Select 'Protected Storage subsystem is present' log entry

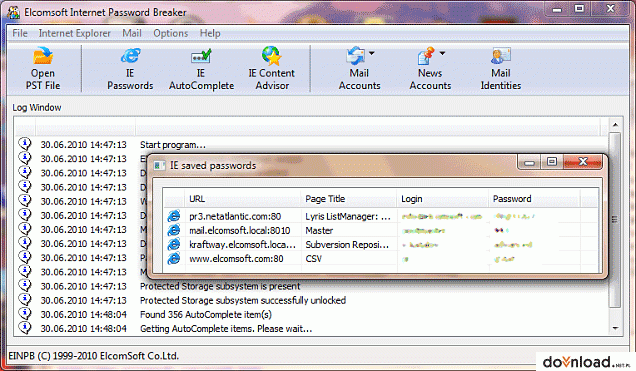(x=220, y=286)
